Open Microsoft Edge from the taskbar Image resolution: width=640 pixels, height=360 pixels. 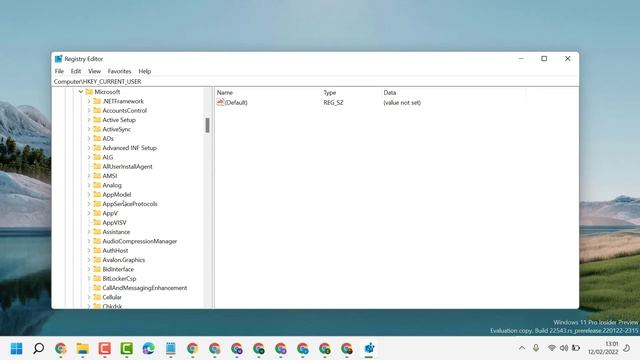pyautogui.click(x=149, y=349)
